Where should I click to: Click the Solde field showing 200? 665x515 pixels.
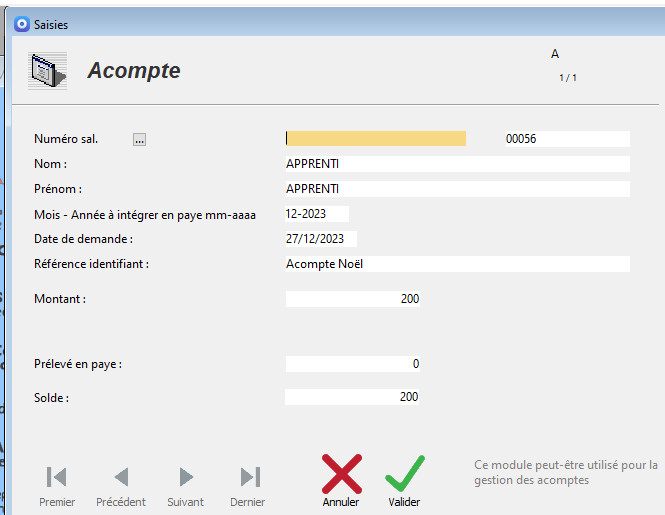(353, 397)
